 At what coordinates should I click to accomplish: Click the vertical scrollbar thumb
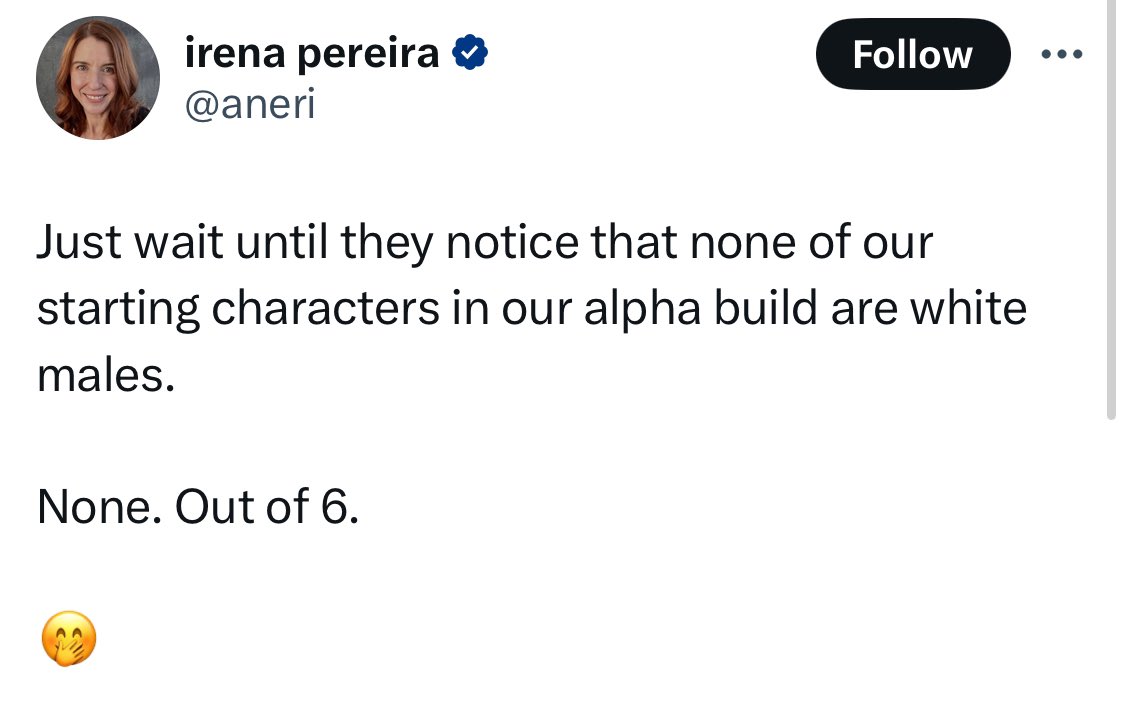point(1110,200)
